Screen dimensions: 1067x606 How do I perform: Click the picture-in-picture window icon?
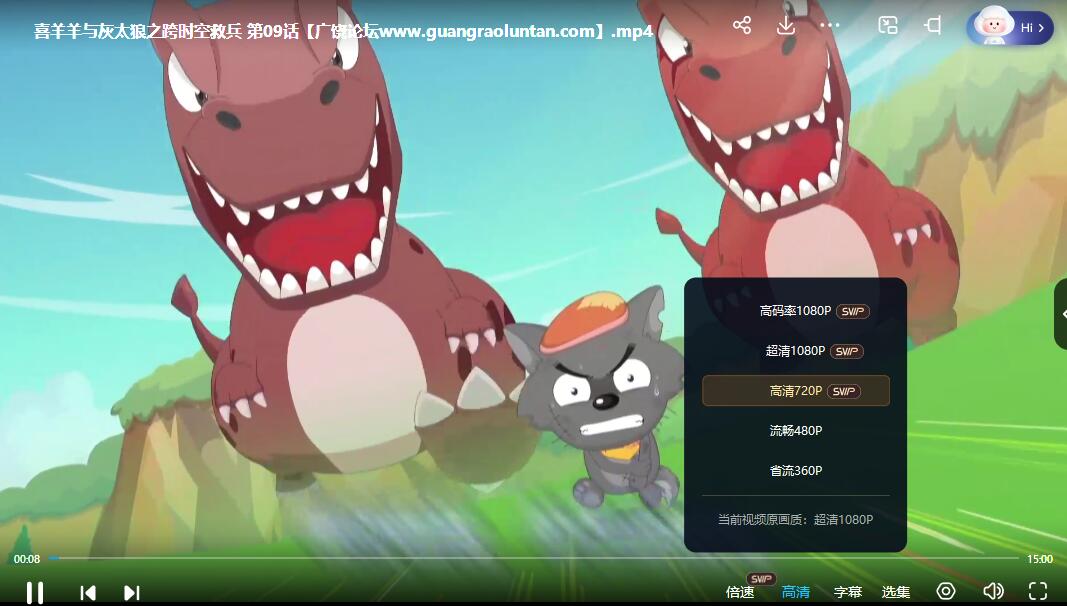coord(888,26)
